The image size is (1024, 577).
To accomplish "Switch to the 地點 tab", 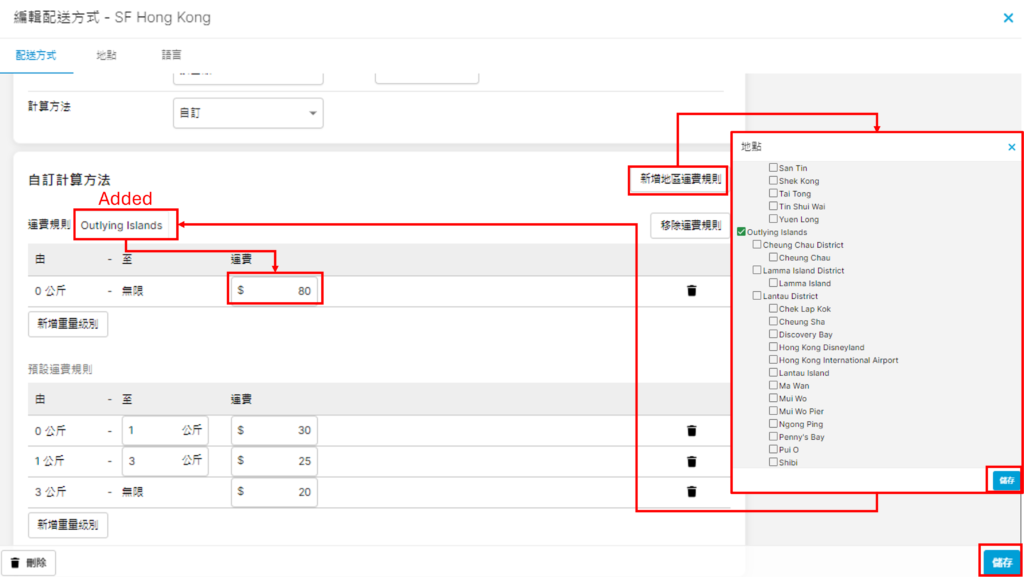I will pyautogui.click(x=106, y=55).
